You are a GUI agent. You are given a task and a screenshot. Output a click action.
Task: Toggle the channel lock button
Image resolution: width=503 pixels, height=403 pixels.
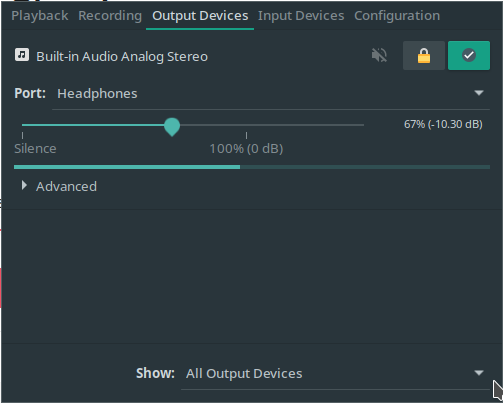[424, 55]
